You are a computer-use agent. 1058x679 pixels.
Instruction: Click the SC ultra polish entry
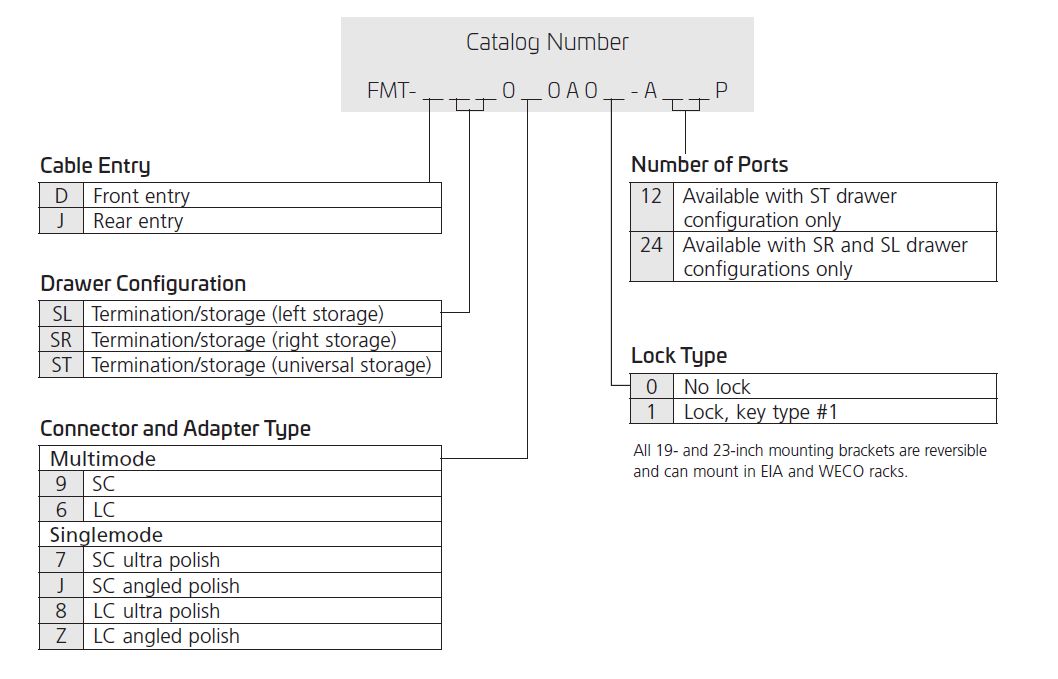240,560
